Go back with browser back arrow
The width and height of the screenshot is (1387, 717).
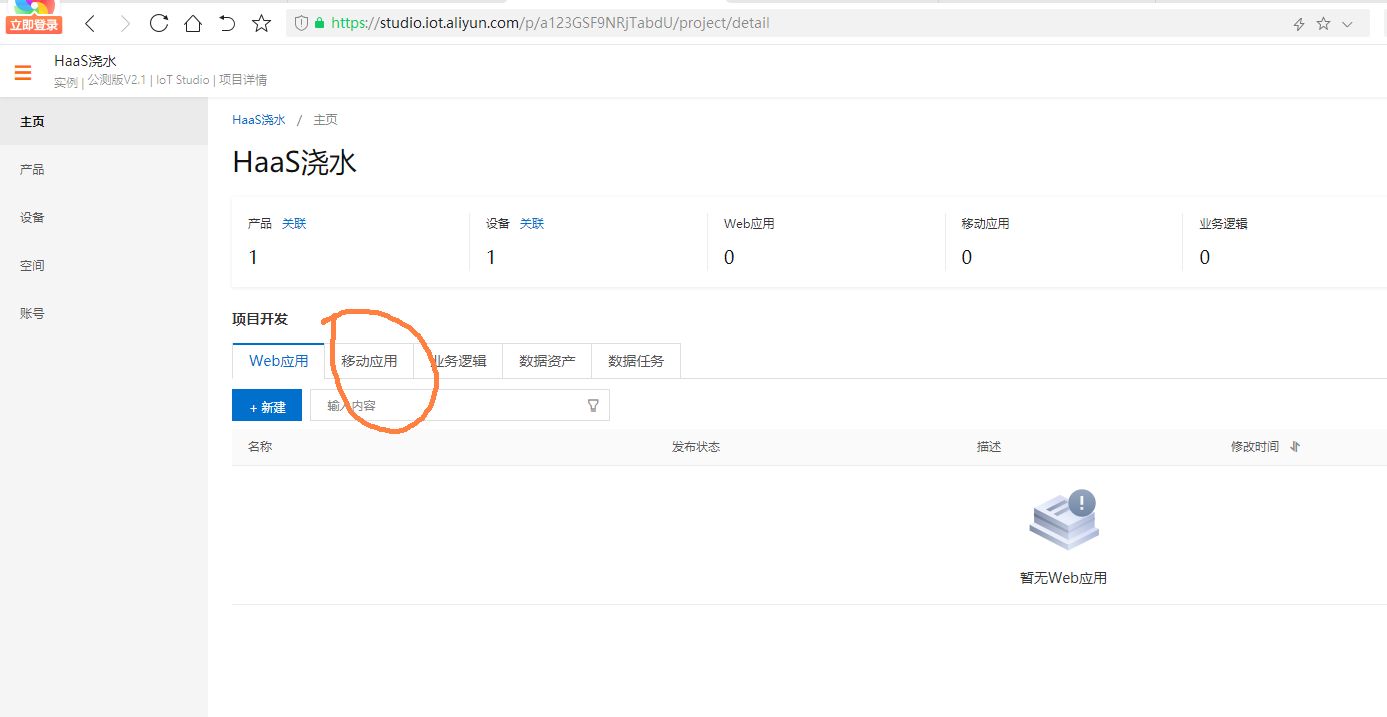tap(90, 23)
